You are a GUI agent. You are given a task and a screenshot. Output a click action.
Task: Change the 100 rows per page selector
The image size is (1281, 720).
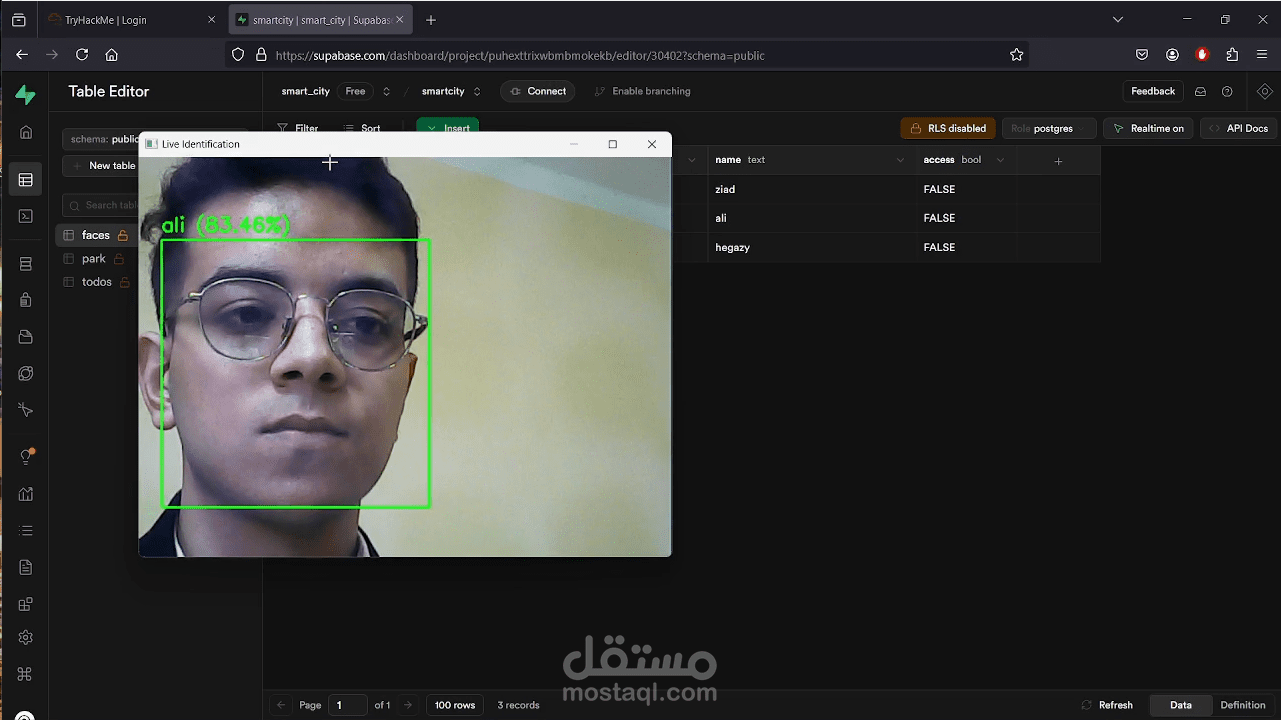[x=455, y=705]
